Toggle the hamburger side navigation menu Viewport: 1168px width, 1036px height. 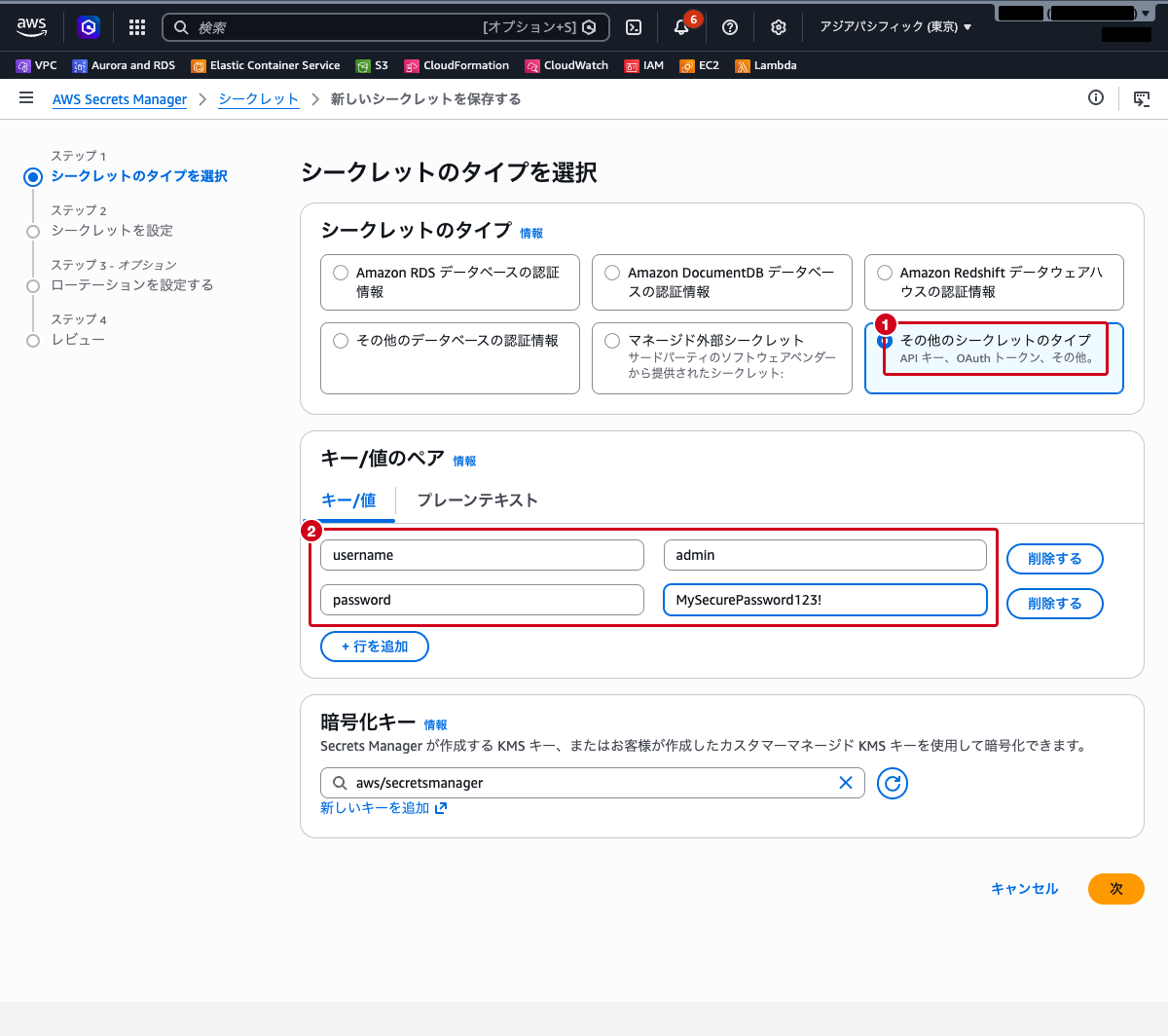tap(26, 98)
